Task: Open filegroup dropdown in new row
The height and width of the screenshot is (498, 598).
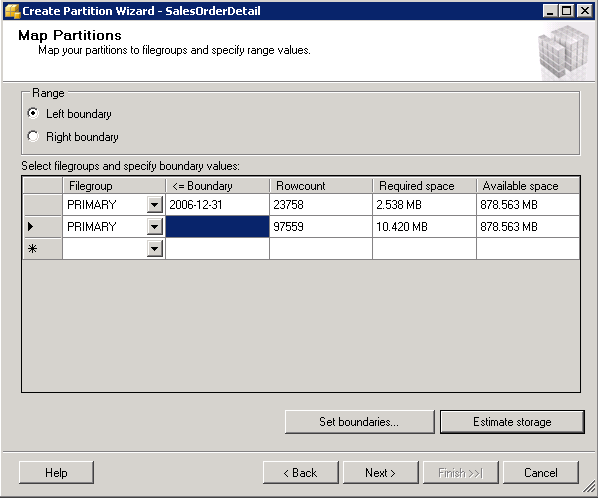Action: pyautogui.click(x=154, y=249)
